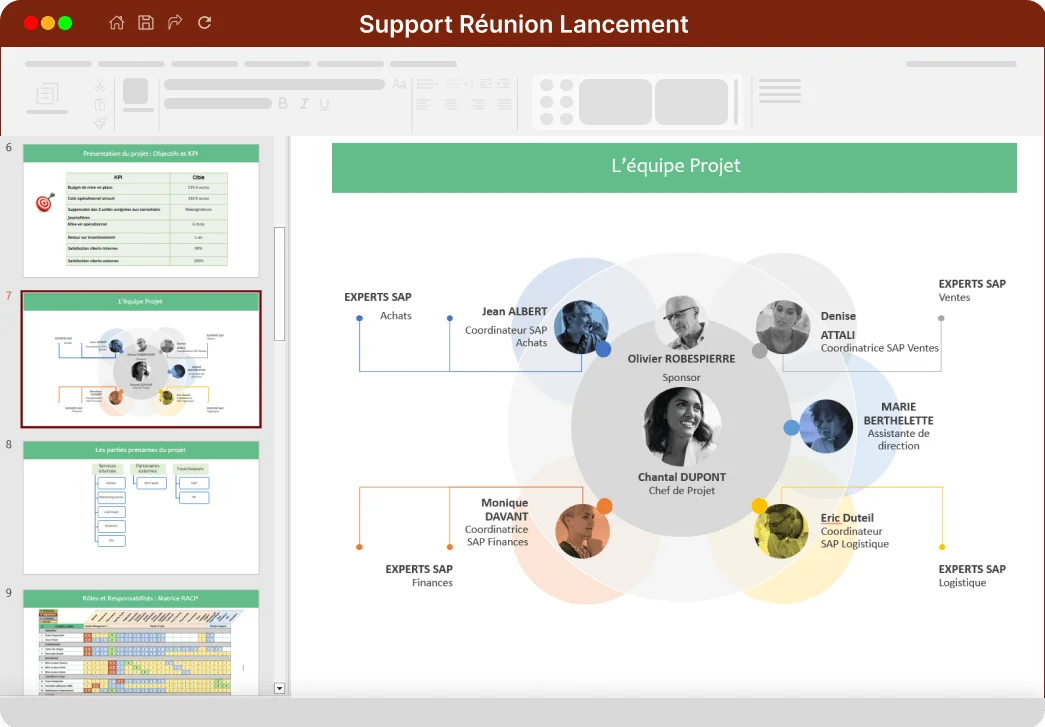The height and width of the screenshot is (727, 1045).
Task: Select the 'Coordinatrice SAP Finances' text
Action: (x=497, y=535)
